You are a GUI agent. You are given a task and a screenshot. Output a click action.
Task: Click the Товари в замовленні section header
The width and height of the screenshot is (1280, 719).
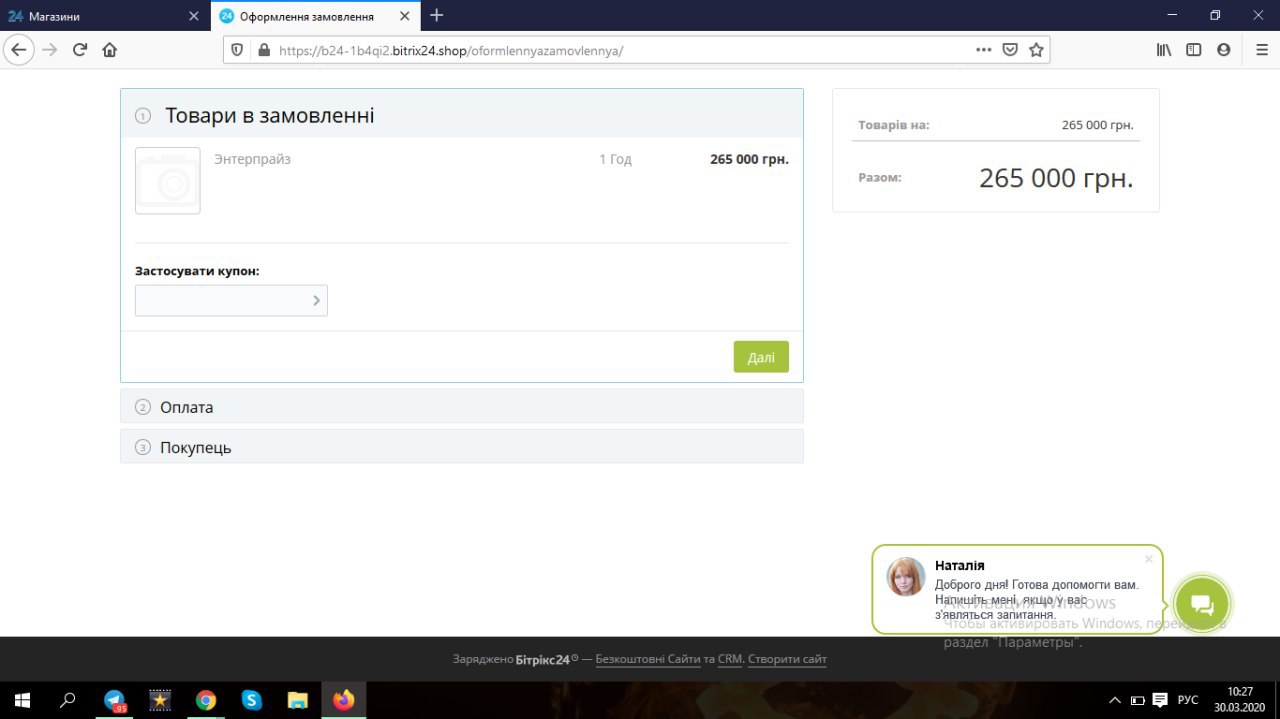pos(462,115)
